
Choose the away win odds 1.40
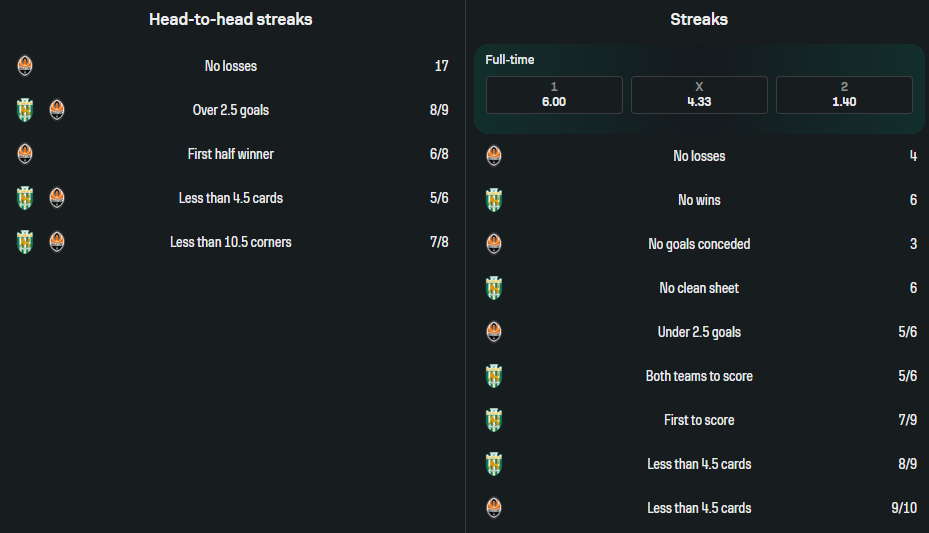(844, 95)
